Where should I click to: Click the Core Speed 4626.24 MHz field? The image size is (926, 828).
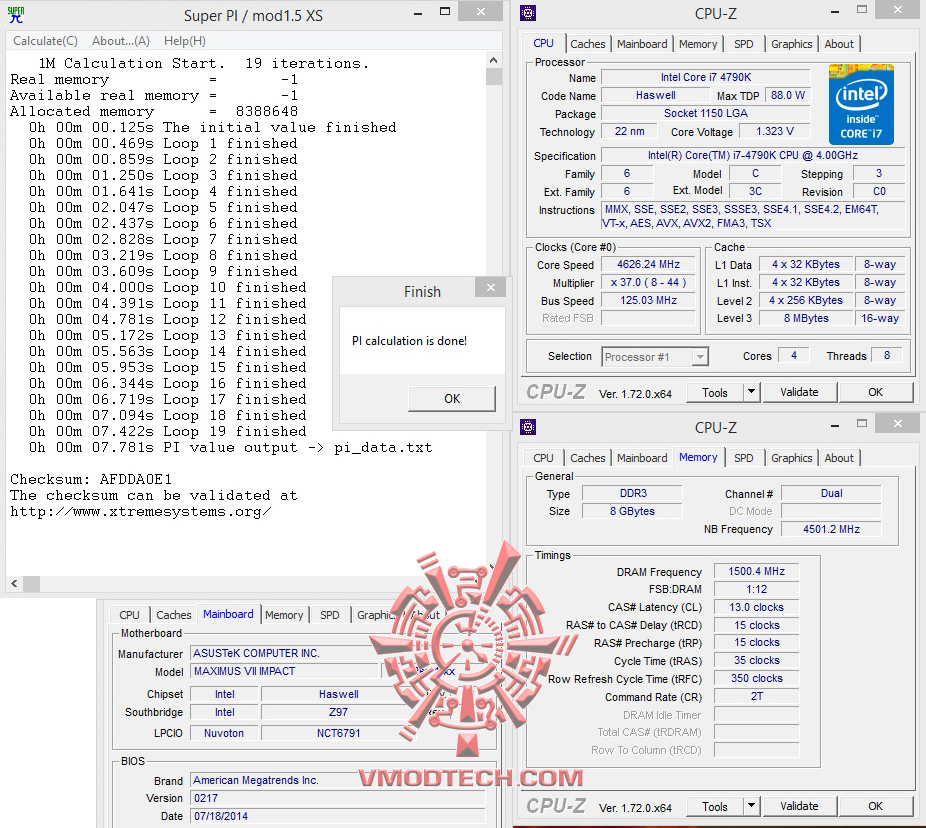[x=648, y=265]
